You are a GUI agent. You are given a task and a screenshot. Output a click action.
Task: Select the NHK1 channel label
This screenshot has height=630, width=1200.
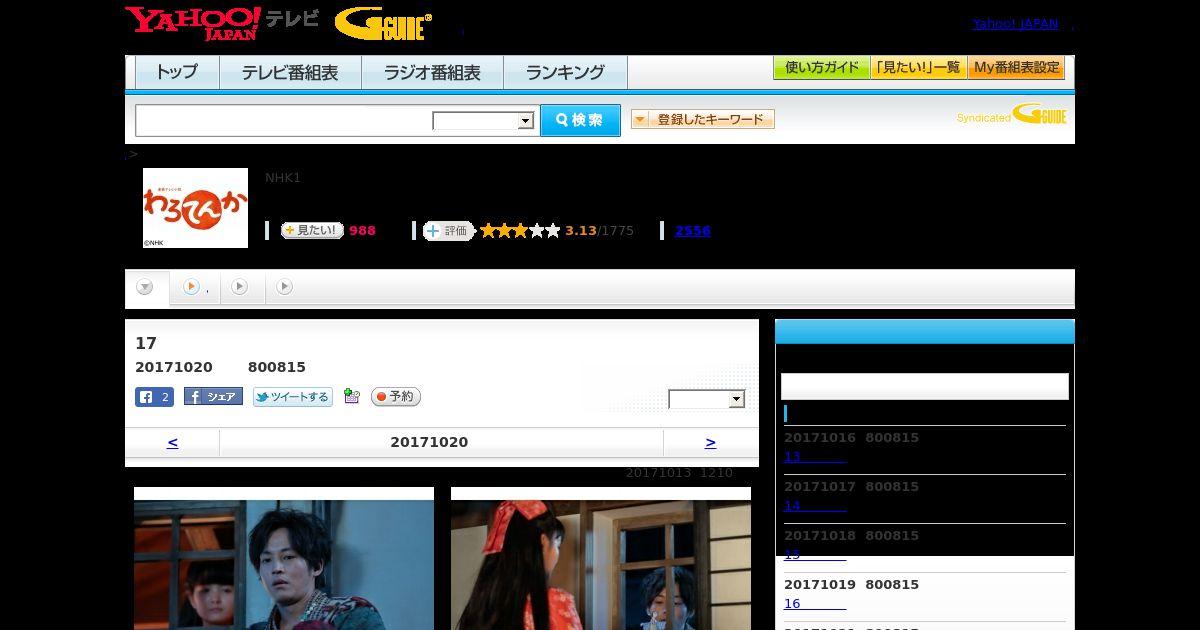click(x=283, y=178)
